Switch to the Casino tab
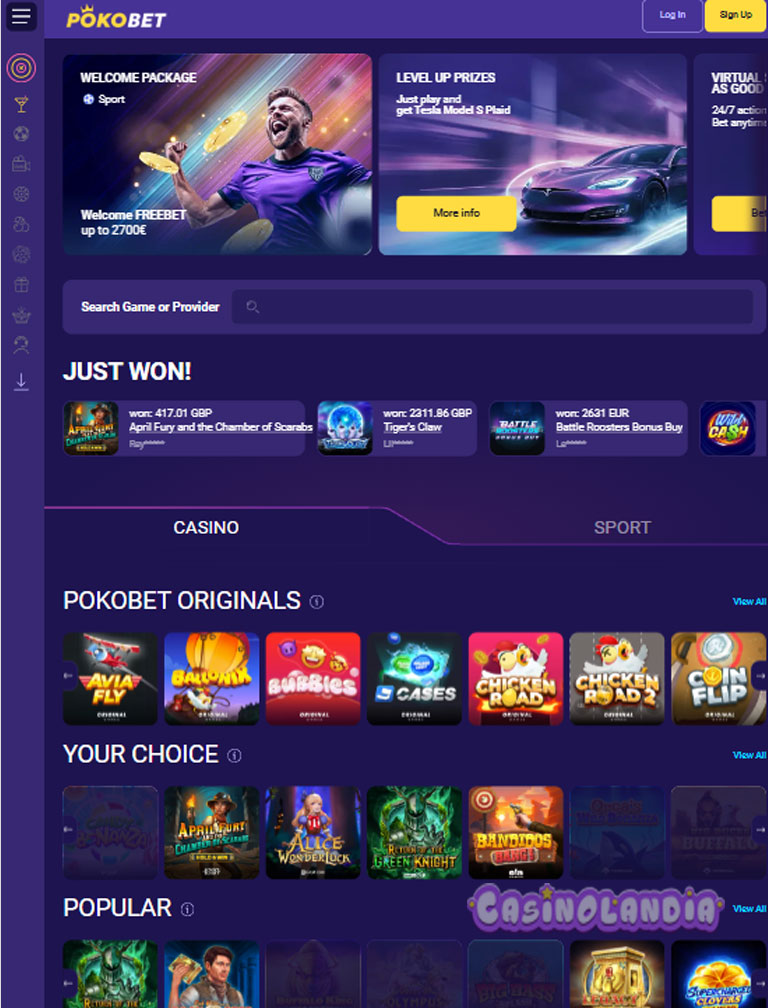The image size is (768, 1008). pyautogui.click(x=206, y=527)
